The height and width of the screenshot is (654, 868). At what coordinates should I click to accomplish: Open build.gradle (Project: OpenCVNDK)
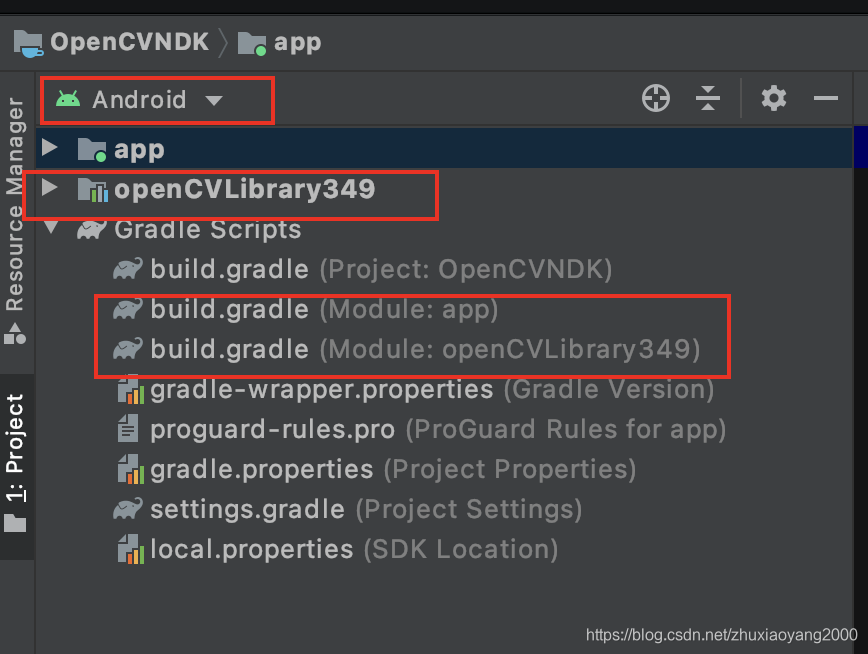tap(381, 269)
